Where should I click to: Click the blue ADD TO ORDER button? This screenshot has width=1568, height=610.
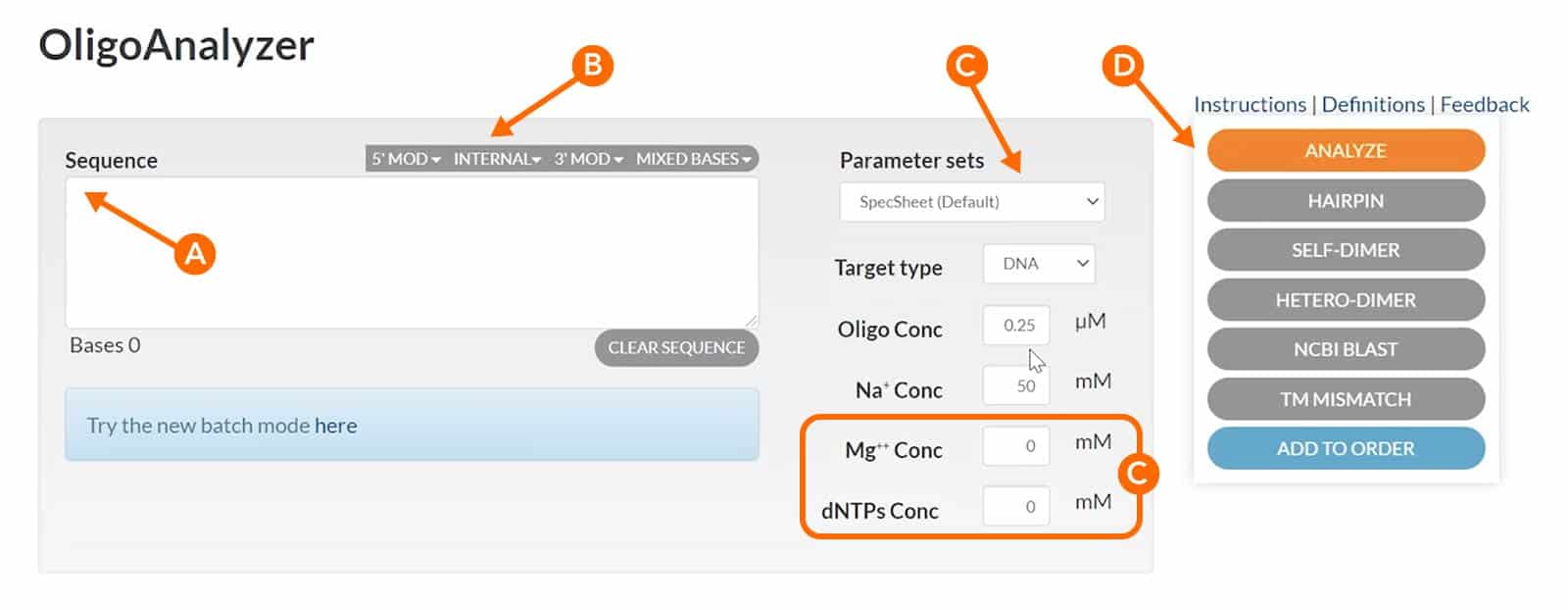(1346, 448)
